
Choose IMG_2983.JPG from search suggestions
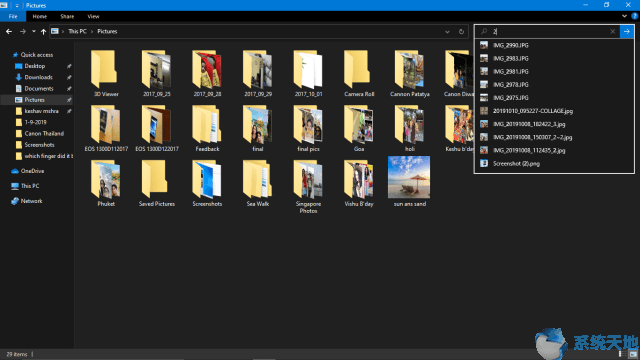(x=554, y=58)
